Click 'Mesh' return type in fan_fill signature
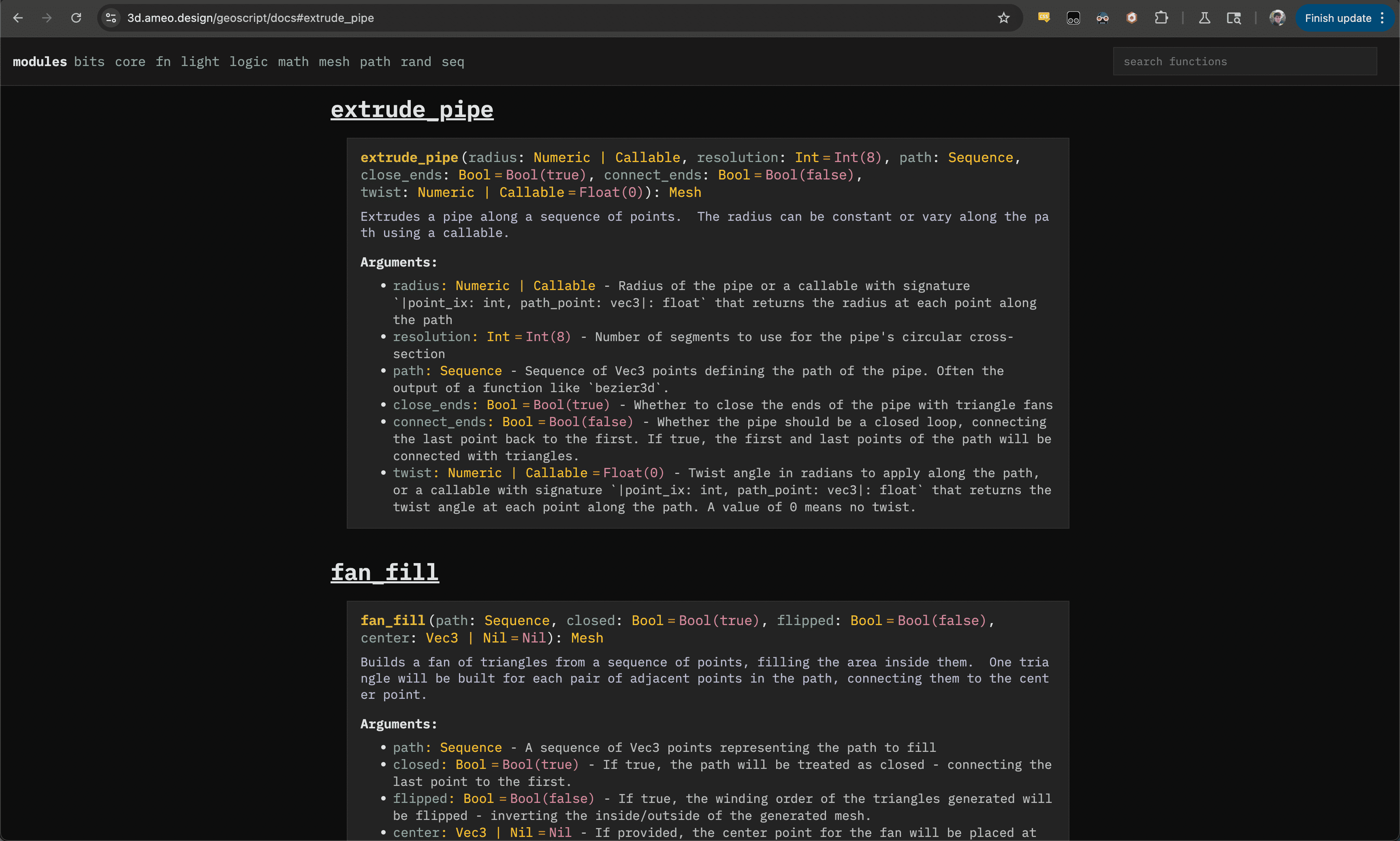1400x841 pixels. click(587, 638)
